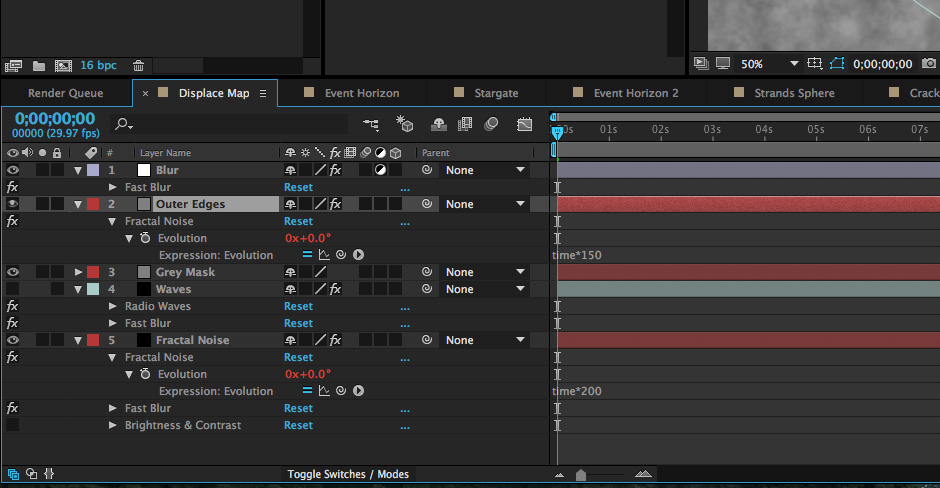Image resolution: width=940 pixels, height=488 pixels.
Task: Open the composition mini-flowchart icon
Action: [371, 124]
